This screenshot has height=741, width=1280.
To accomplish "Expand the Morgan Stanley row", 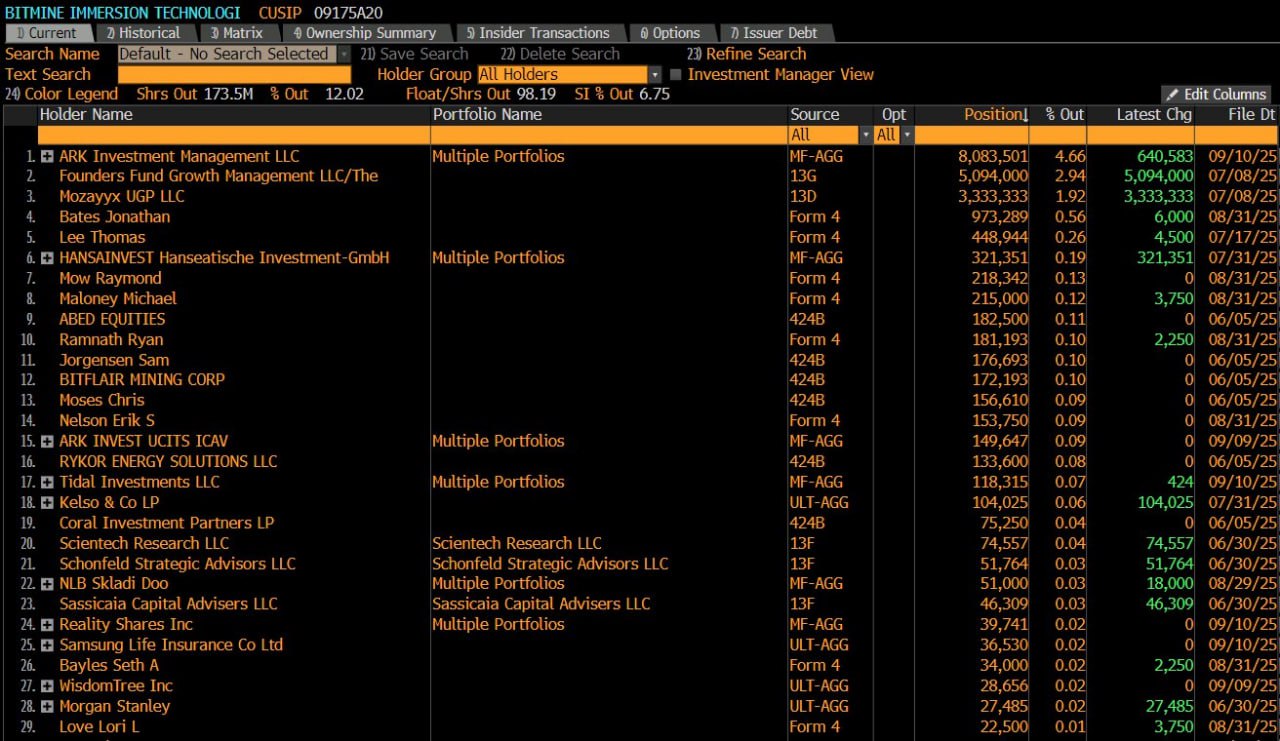I will 47,707.
